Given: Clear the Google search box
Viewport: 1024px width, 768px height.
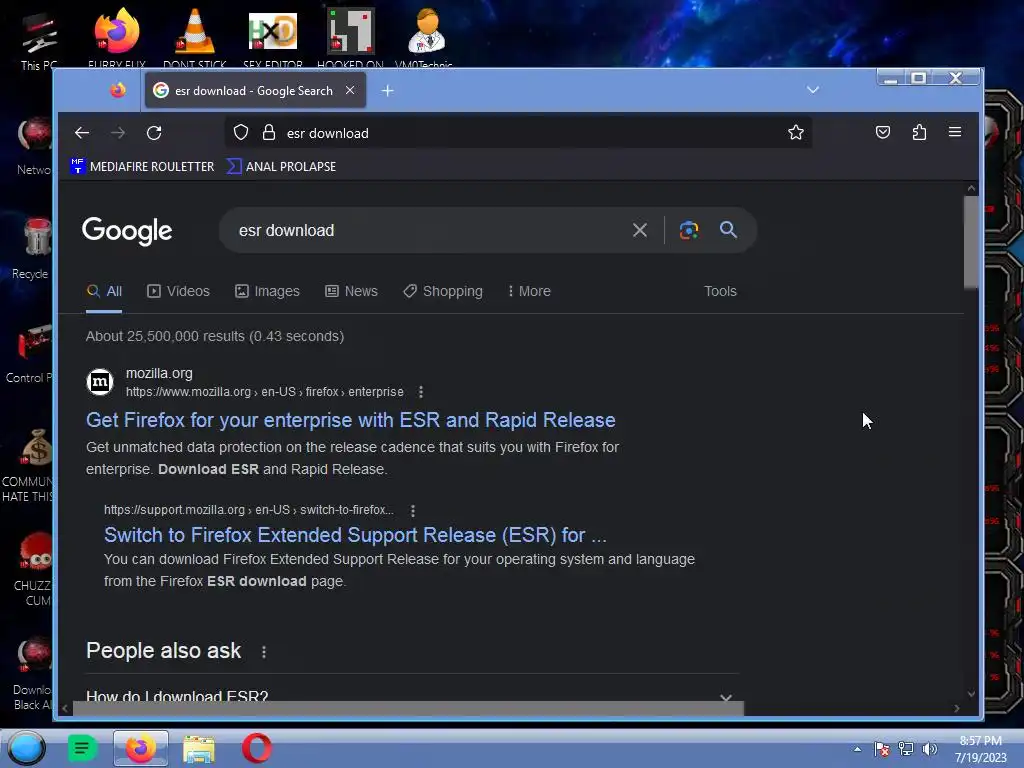Looking at the screenshot, I should (x=640, y=230).
